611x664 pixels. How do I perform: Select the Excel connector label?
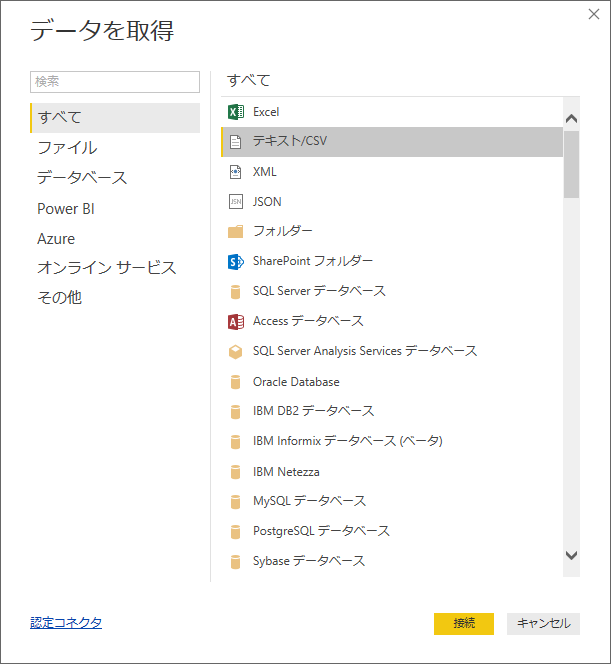(x=266, y=112)
